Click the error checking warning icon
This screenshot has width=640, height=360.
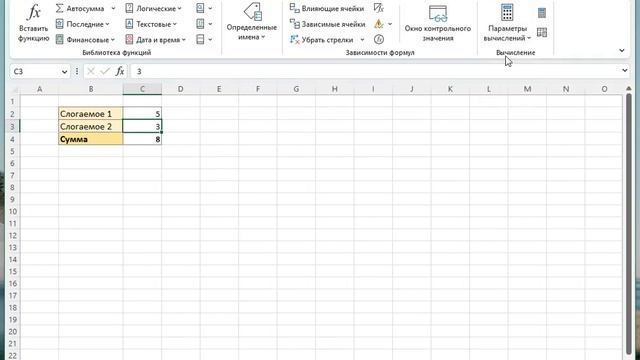point(379,24)
